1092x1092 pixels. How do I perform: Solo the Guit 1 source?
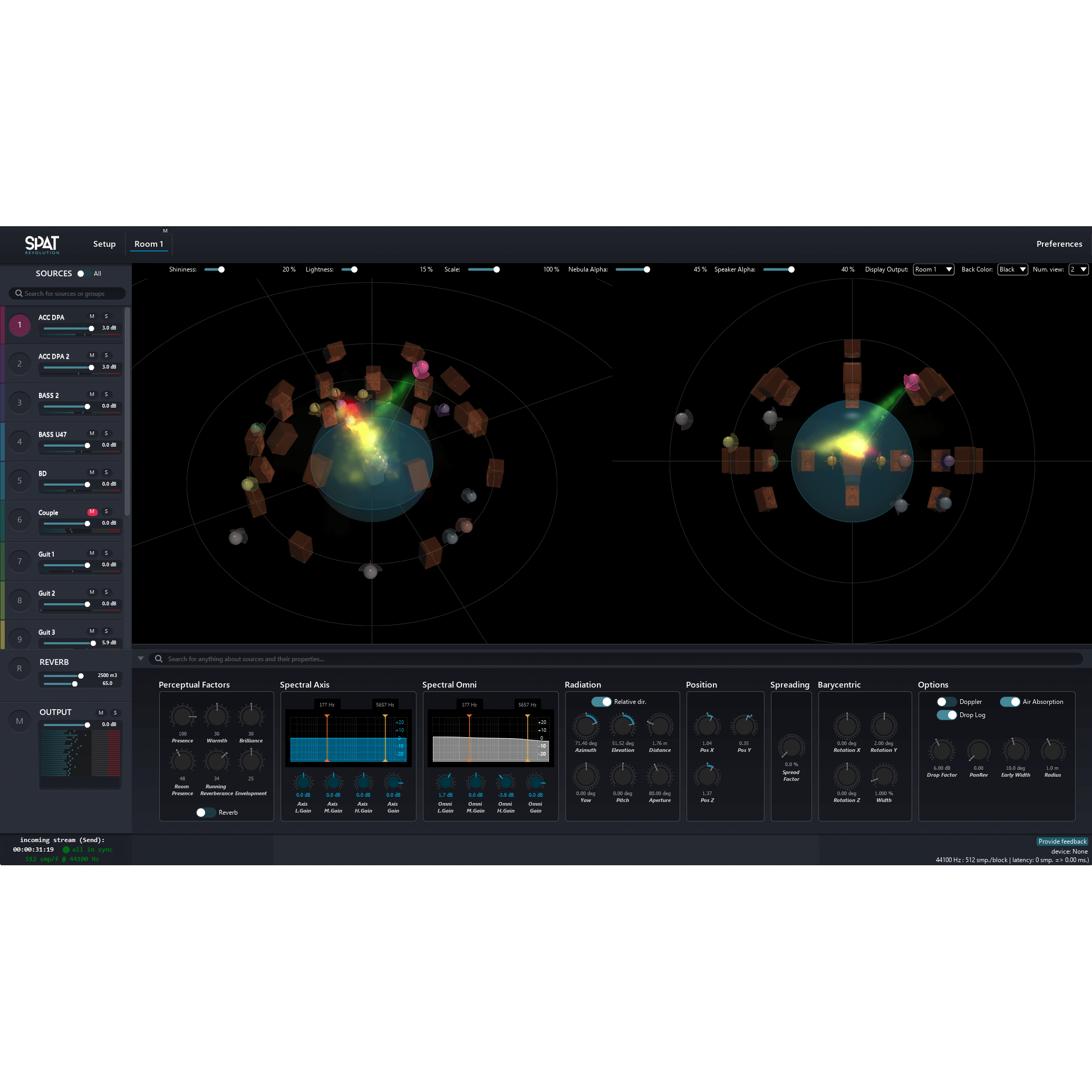click(x=107, y=553)
